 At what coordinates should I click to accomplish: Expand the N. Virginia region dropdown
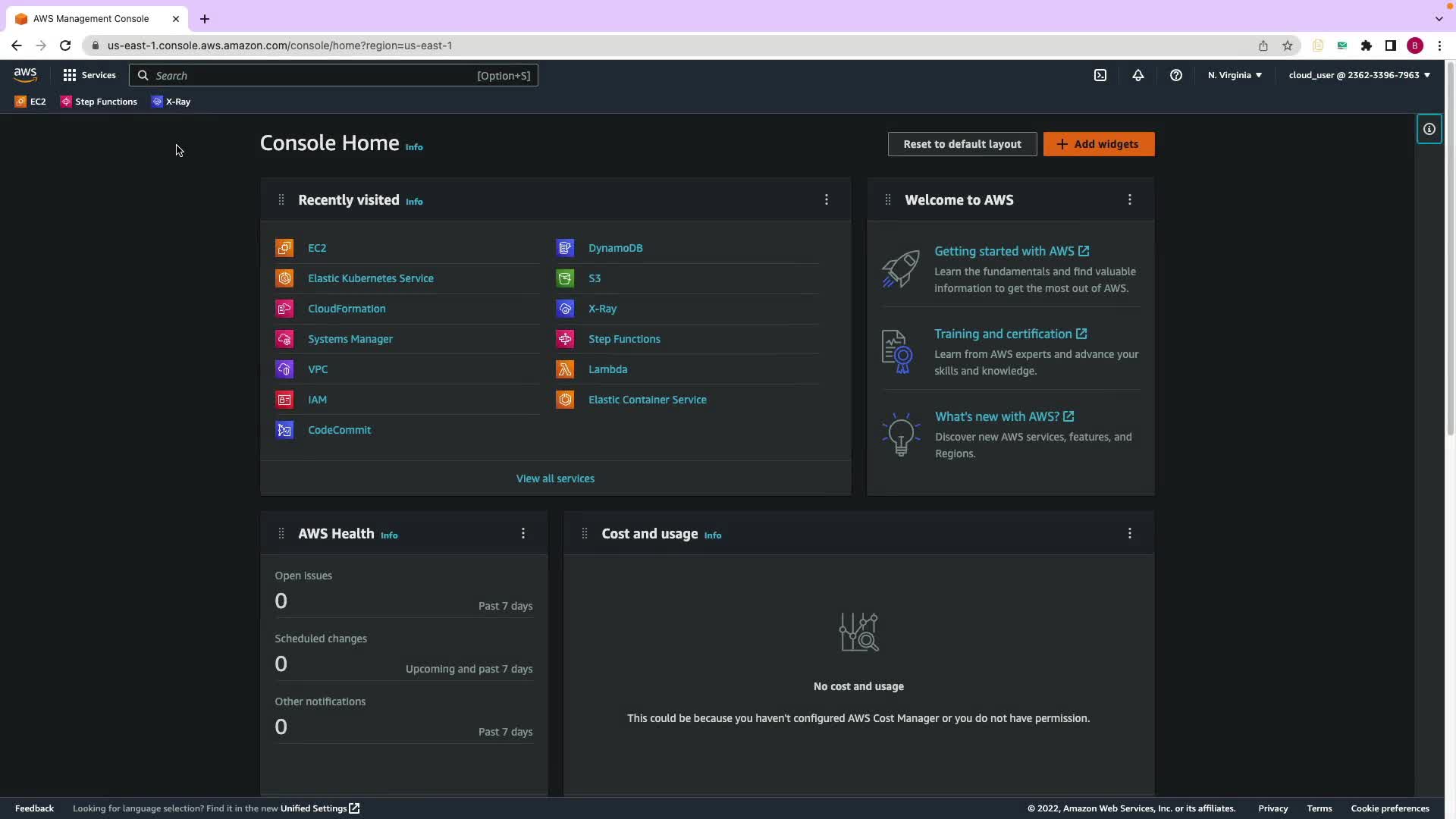click(x=1235, y=75)
